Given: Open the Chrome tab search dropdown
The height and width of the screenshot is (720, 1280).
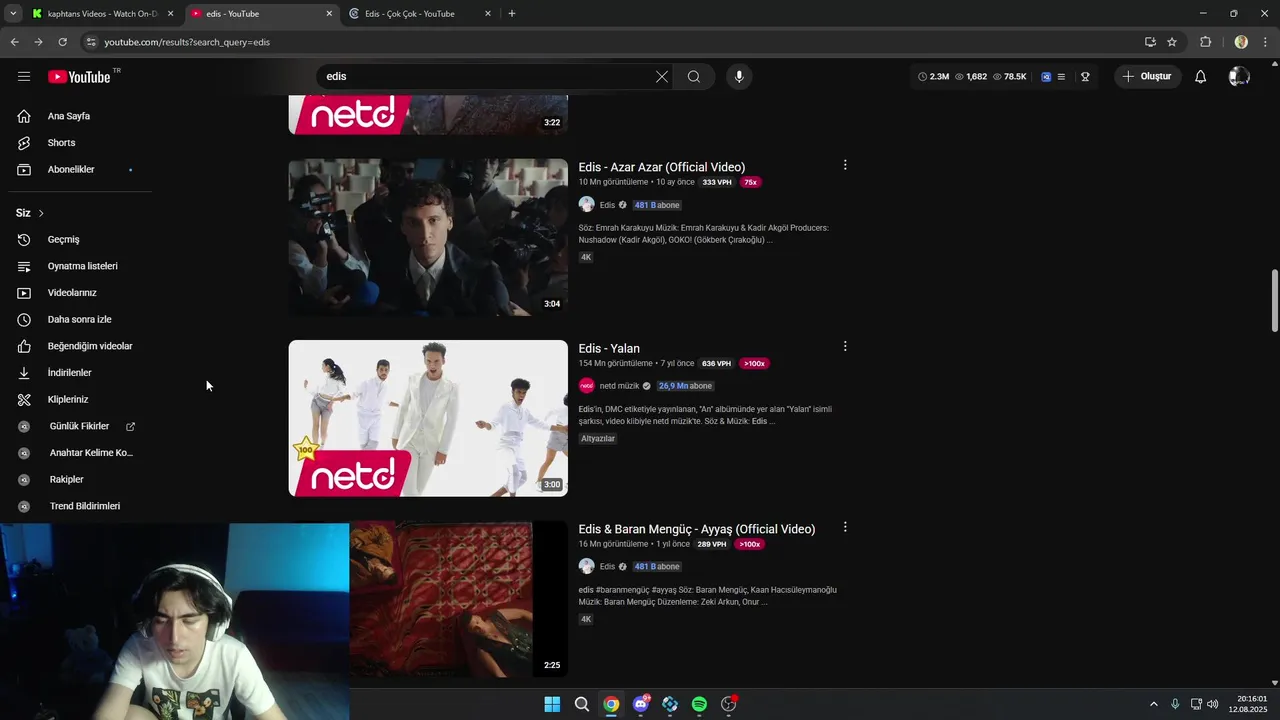Looking at the screenshot, I should [13, 13].
